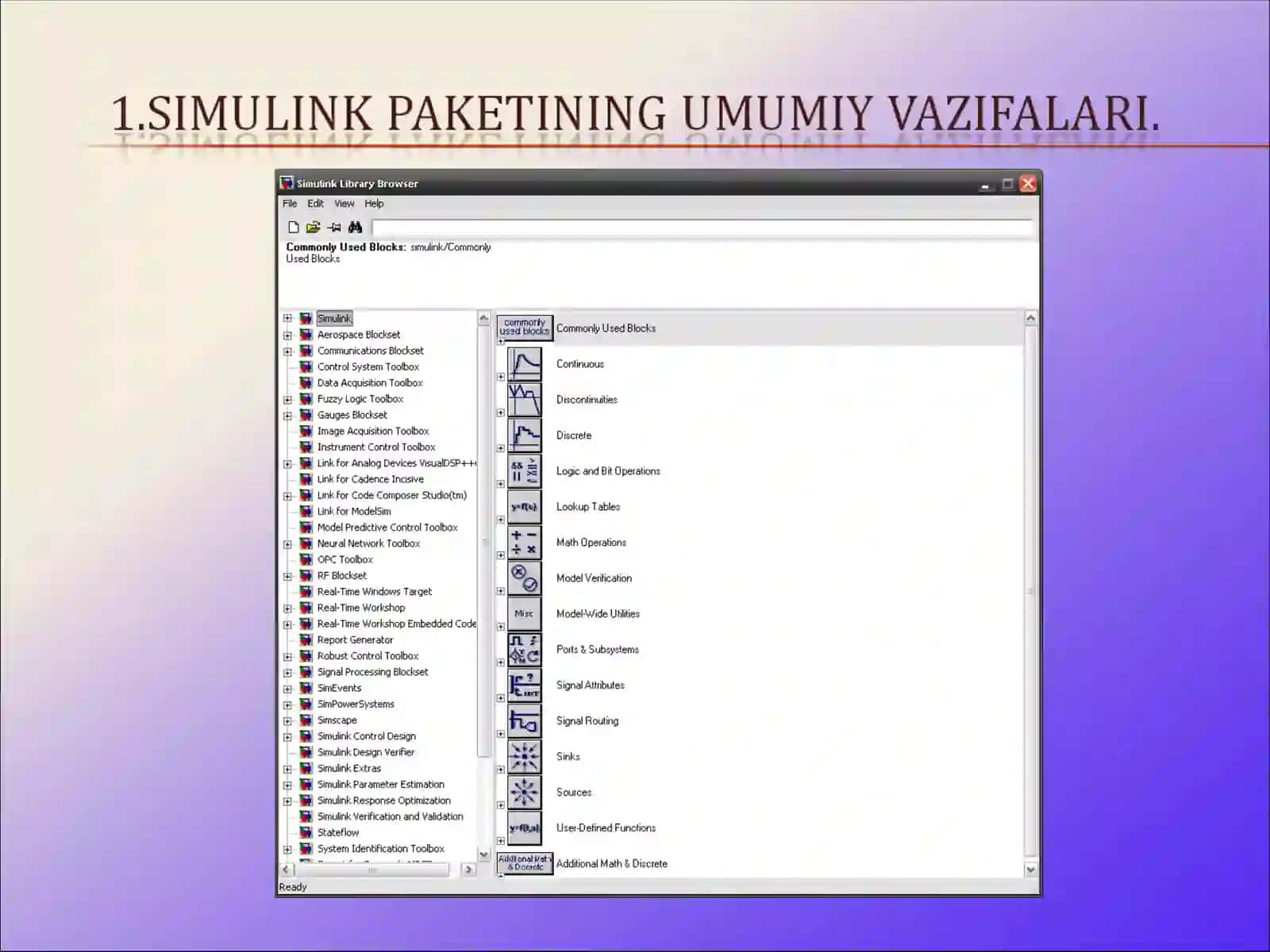The height and width of the screenshot is (952, 1270).
Task: Click the icon beside Neural Network Toolbox
Action: [306, 543]
